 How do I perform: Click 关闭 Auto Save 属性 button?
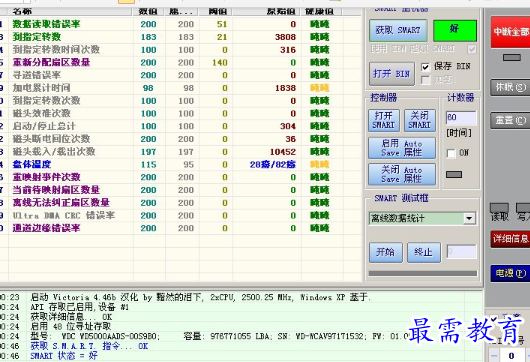(402, 174)
